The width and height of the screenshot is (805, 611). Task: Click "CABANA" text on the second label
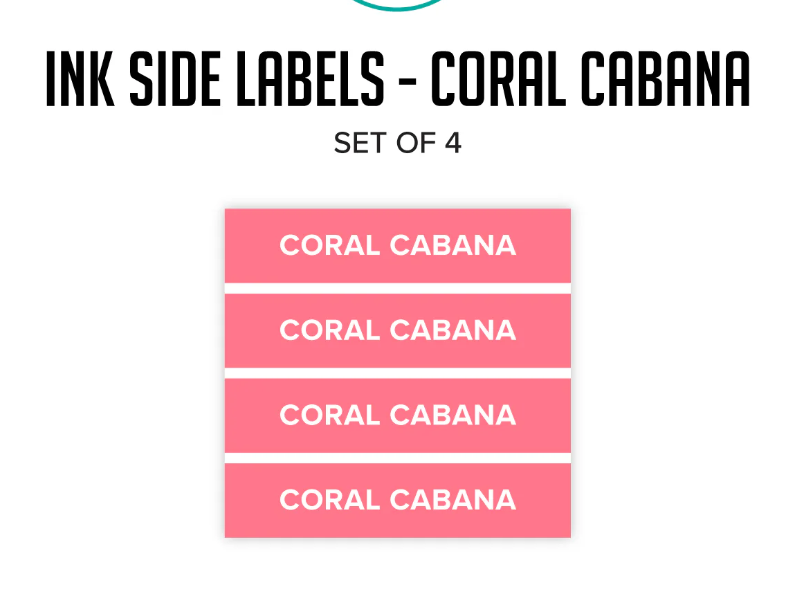click(453, 331)
